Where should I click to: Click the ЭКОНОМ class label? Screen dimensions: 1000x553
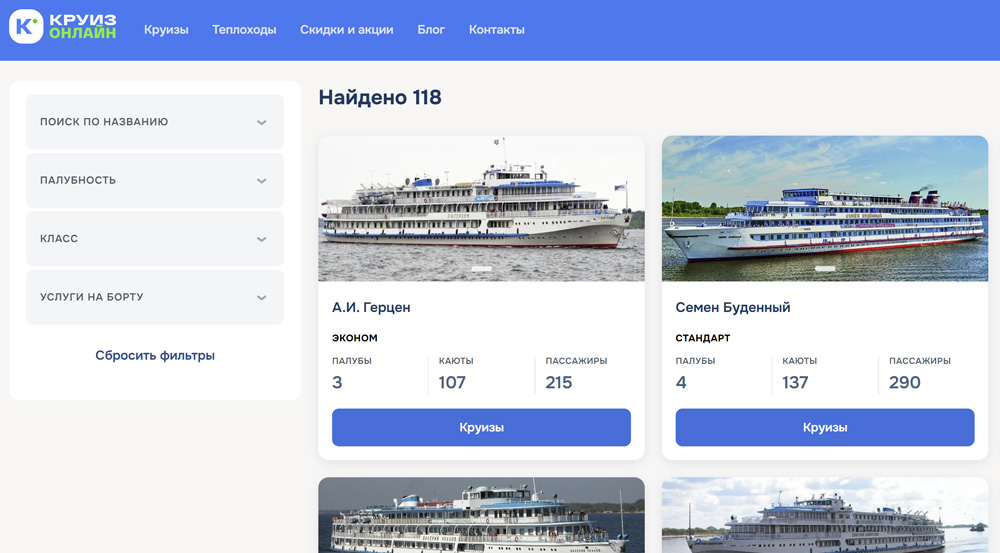coord(355,338)
